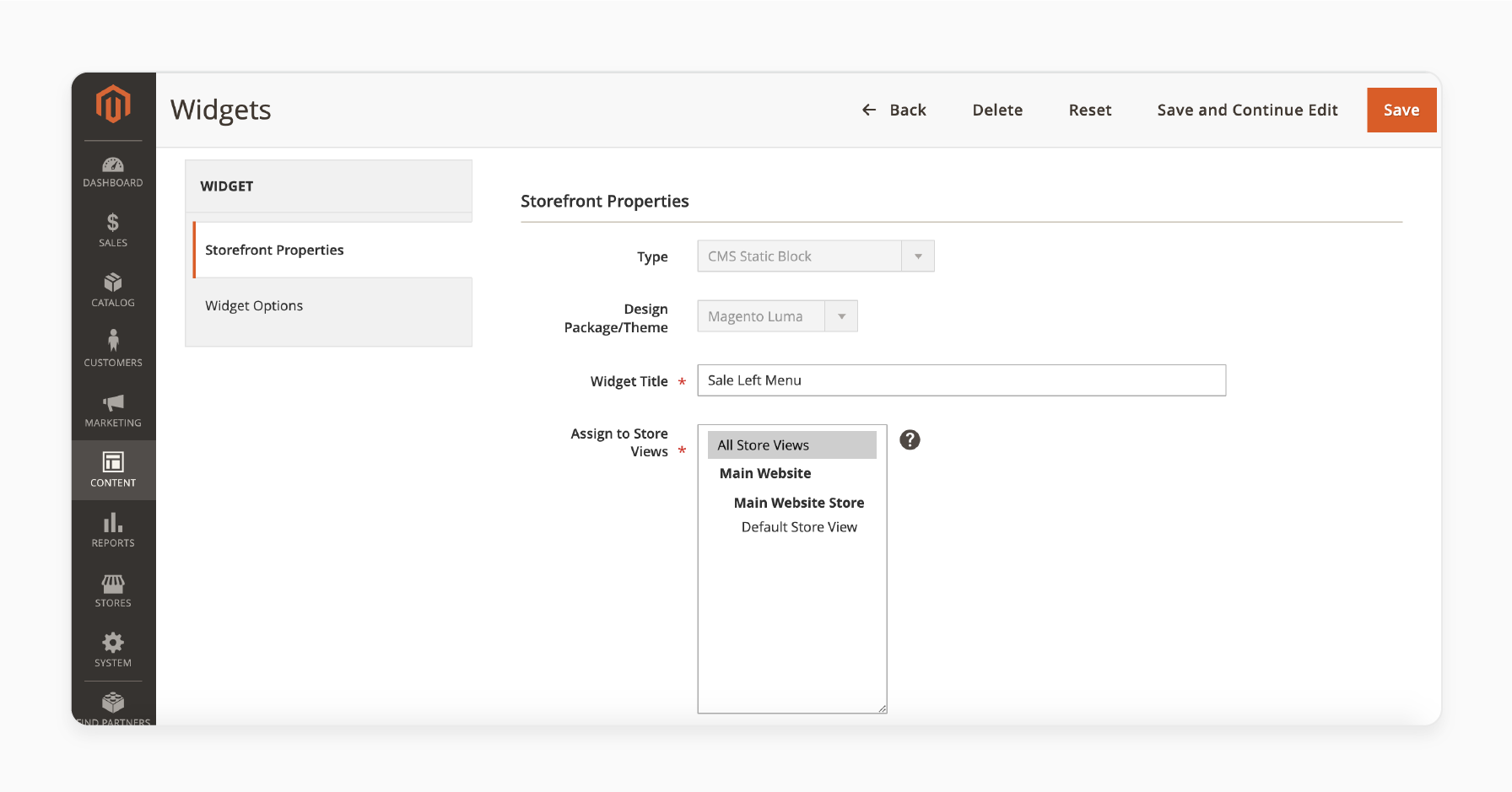Open the Reports sidebar menu
The image size is (1512, 792).
(x=113, y=531)
